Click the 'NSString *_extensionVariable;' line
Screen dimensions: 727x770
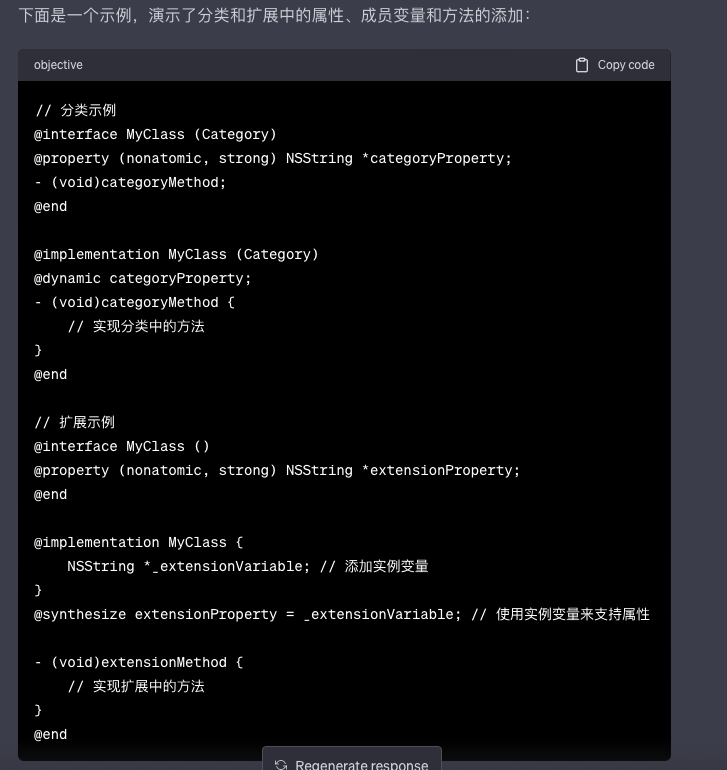[x=189, y=566]
